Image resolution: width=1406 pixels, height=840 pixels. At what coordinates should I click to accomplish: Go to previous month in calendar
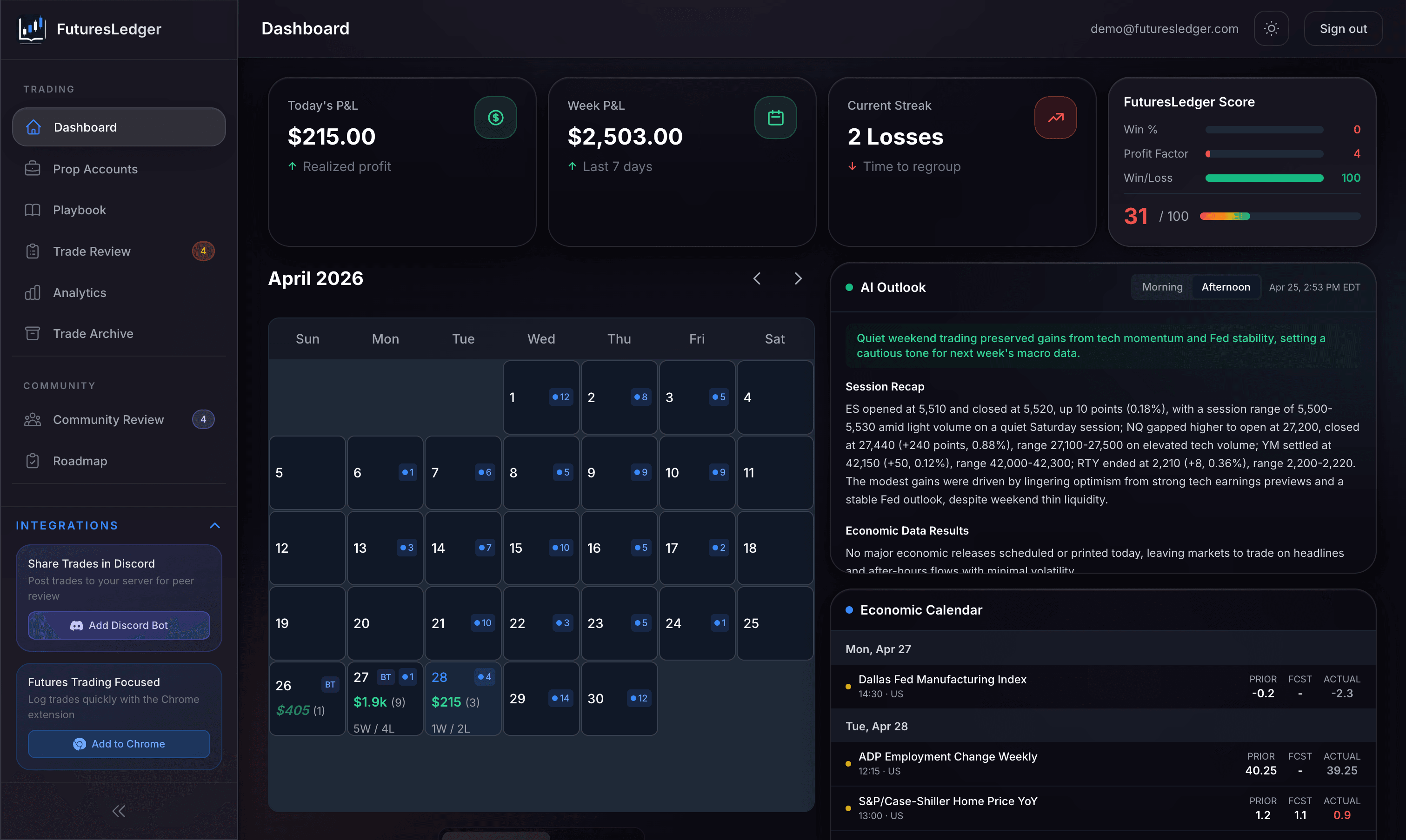pos(757,278)
